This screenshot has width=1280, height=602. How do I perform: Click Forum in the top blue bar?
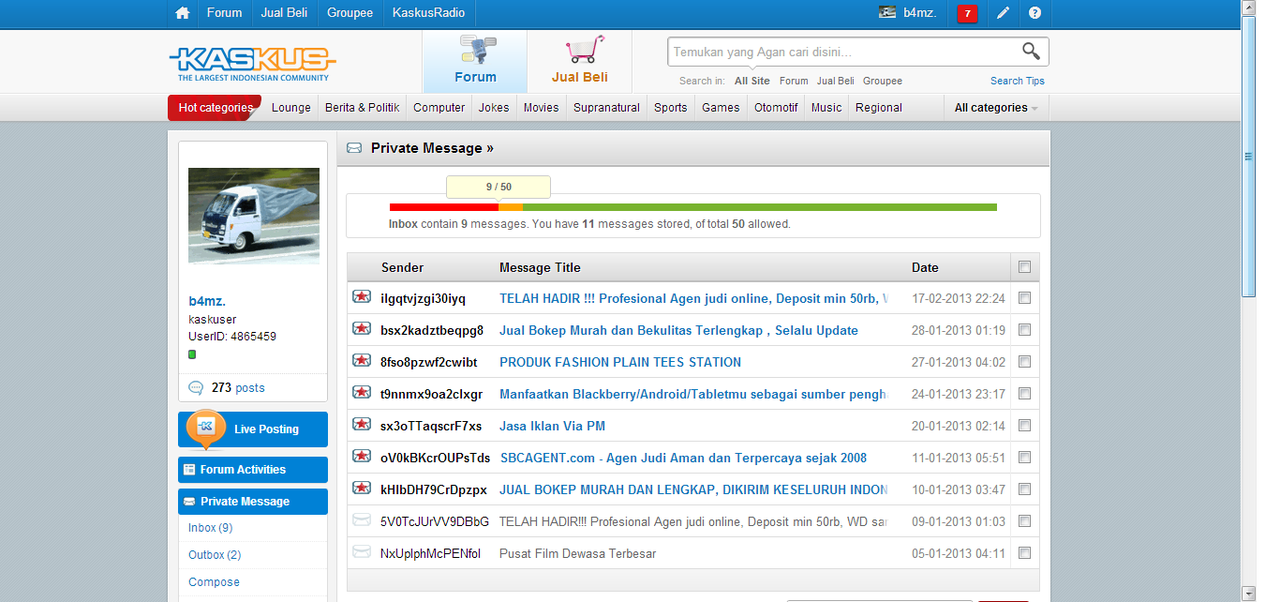pos(224,13)
